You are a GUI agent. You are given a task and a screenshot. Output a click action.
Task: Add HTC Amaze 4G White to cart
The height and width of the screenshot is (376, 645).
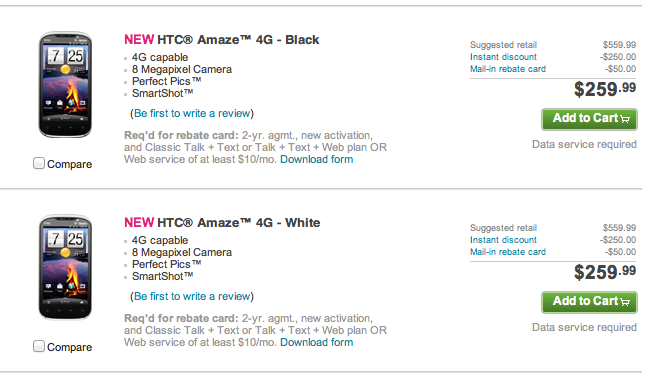[589, 302]
